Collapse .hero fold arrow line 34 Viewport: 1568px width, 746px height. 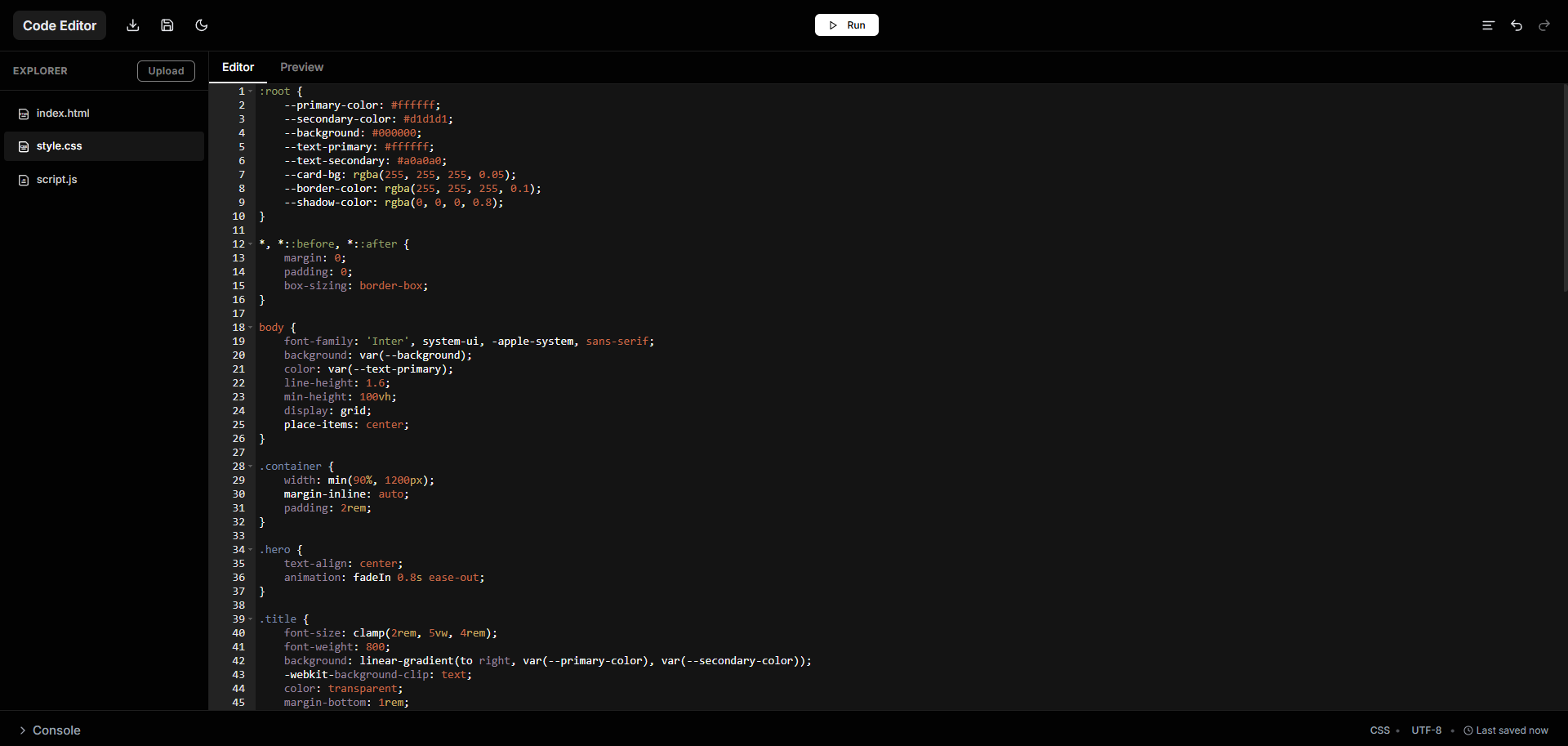(x=251, y=550)
